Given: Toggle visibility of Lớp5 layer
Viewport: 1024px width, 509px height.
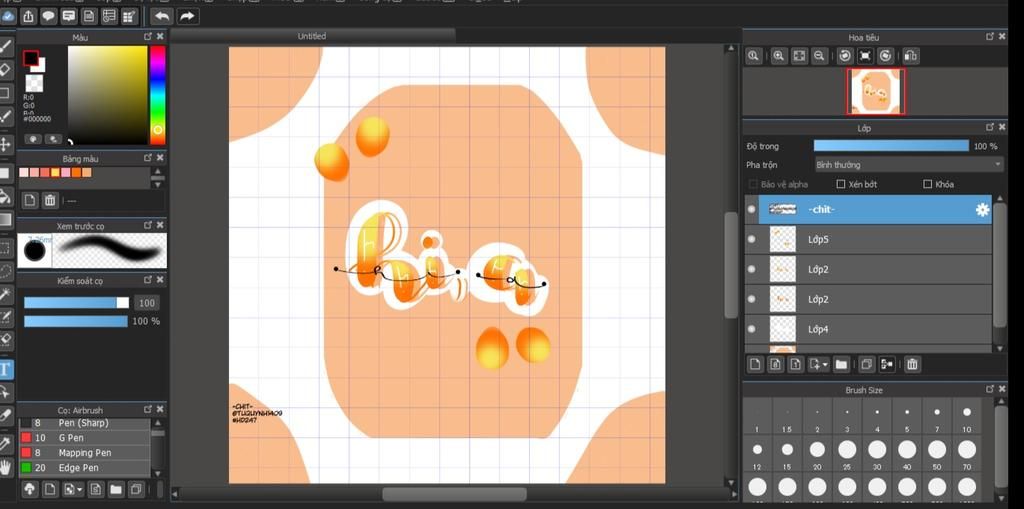Looking at the screenshot, I should pos(751,239).
